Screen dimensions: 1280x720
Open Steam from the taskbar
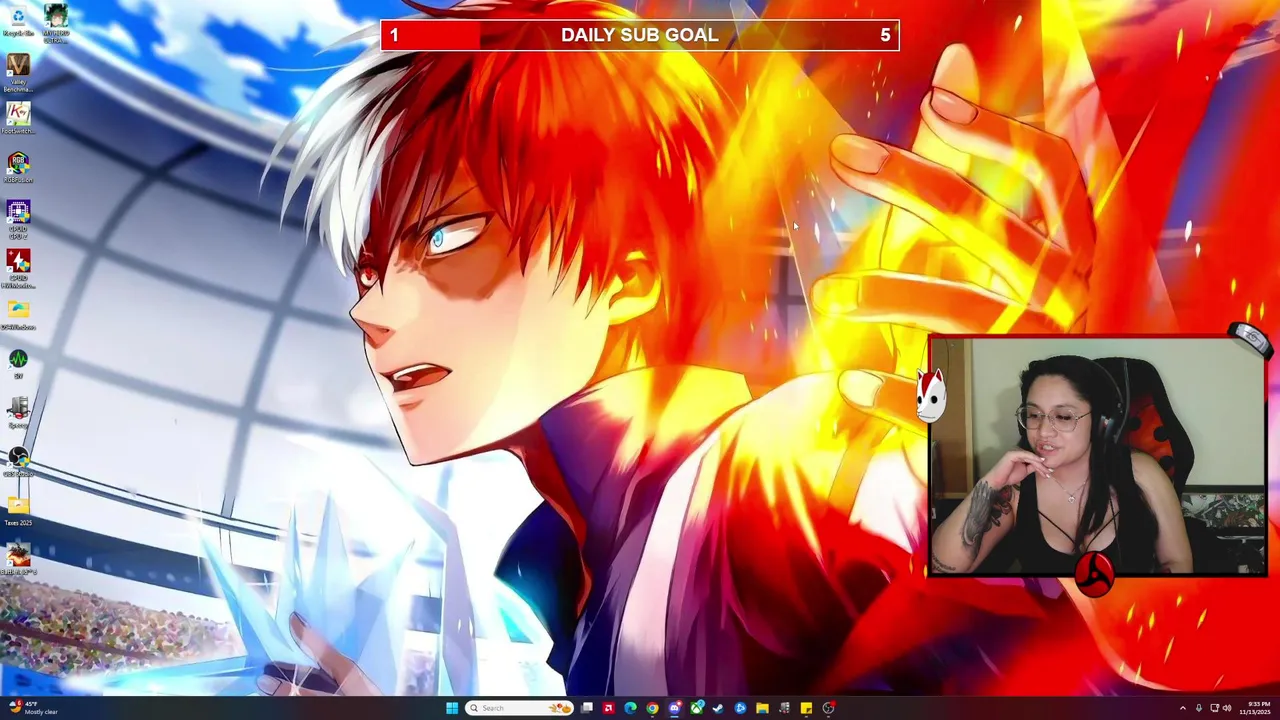[719, 708]
